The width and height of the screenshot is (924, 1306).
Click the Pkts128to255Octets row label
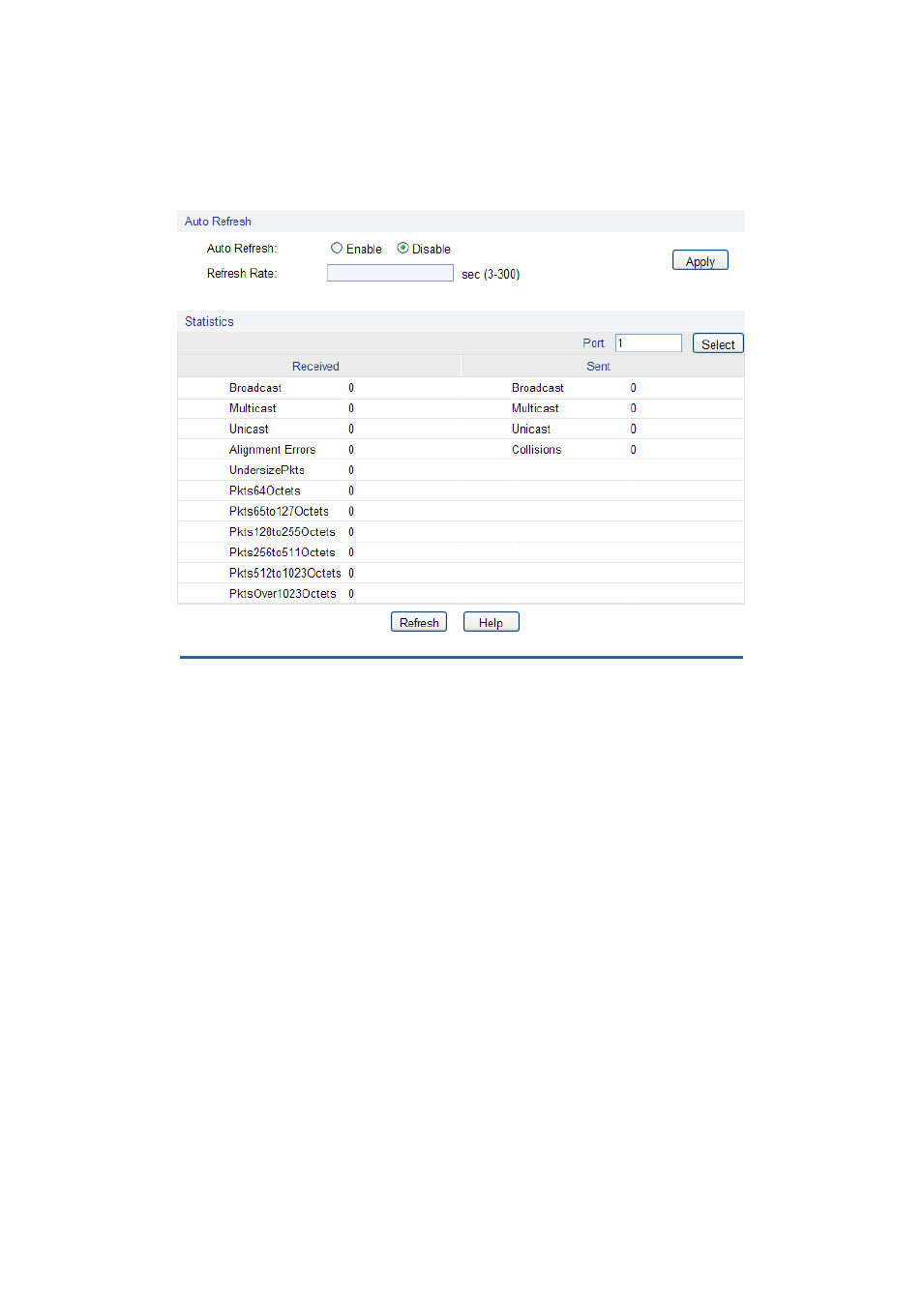coord(282,532)
